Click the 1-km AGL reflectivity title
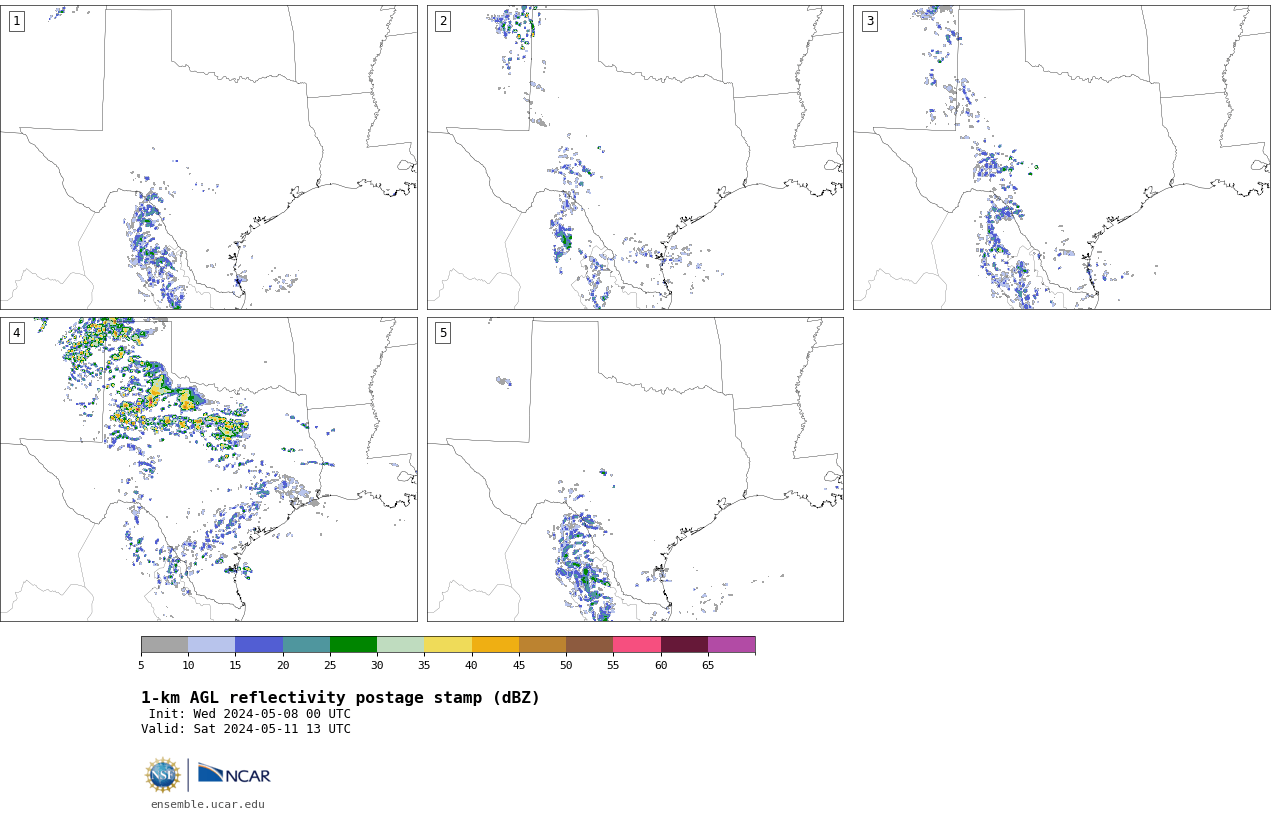 340,698
